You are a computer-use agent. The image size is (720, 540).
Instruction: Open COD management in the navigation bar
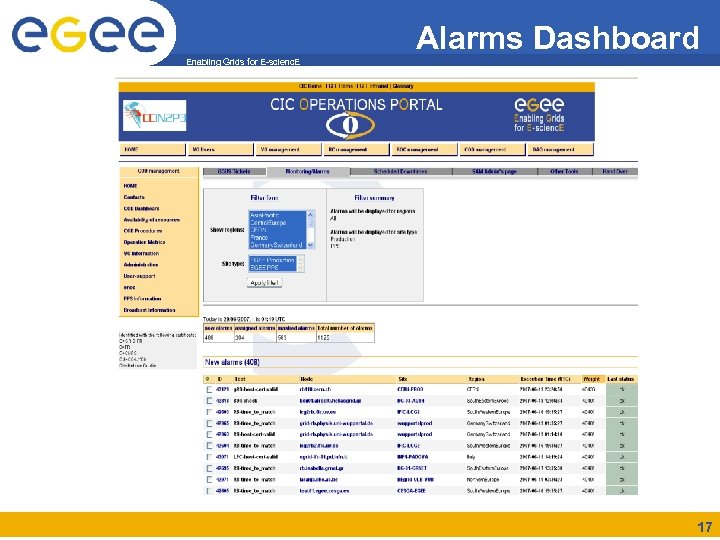point(492,150)
